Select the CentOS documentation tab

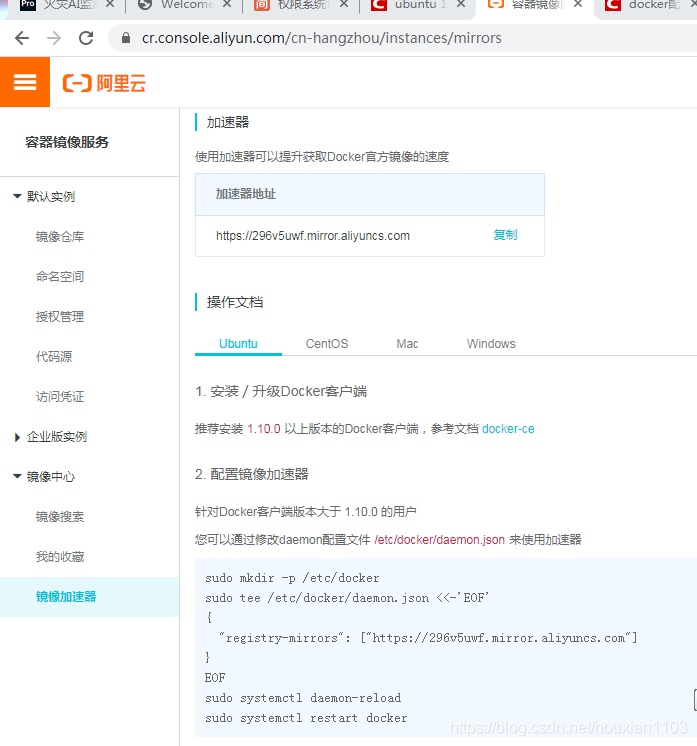pos(327,344)
